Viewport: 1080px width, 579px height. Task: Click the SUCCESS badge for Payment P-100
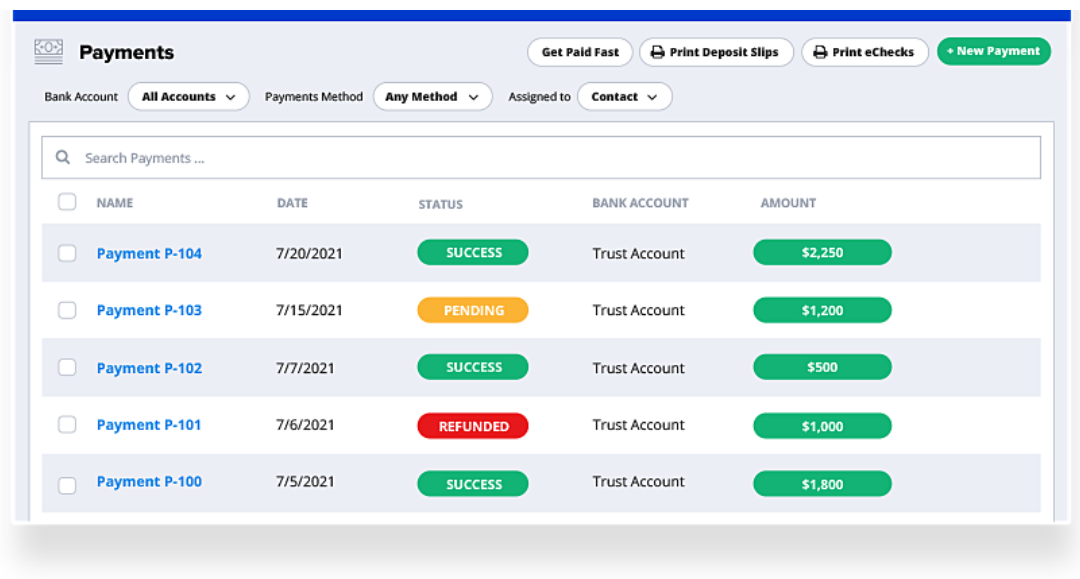coord(472,484)
